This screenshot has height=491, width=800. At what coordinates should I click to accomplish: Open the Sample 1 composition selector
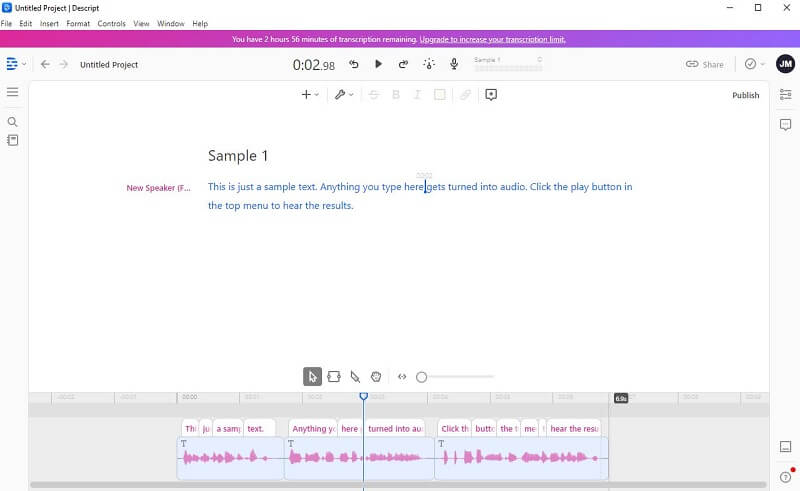(x=508, y=63)
